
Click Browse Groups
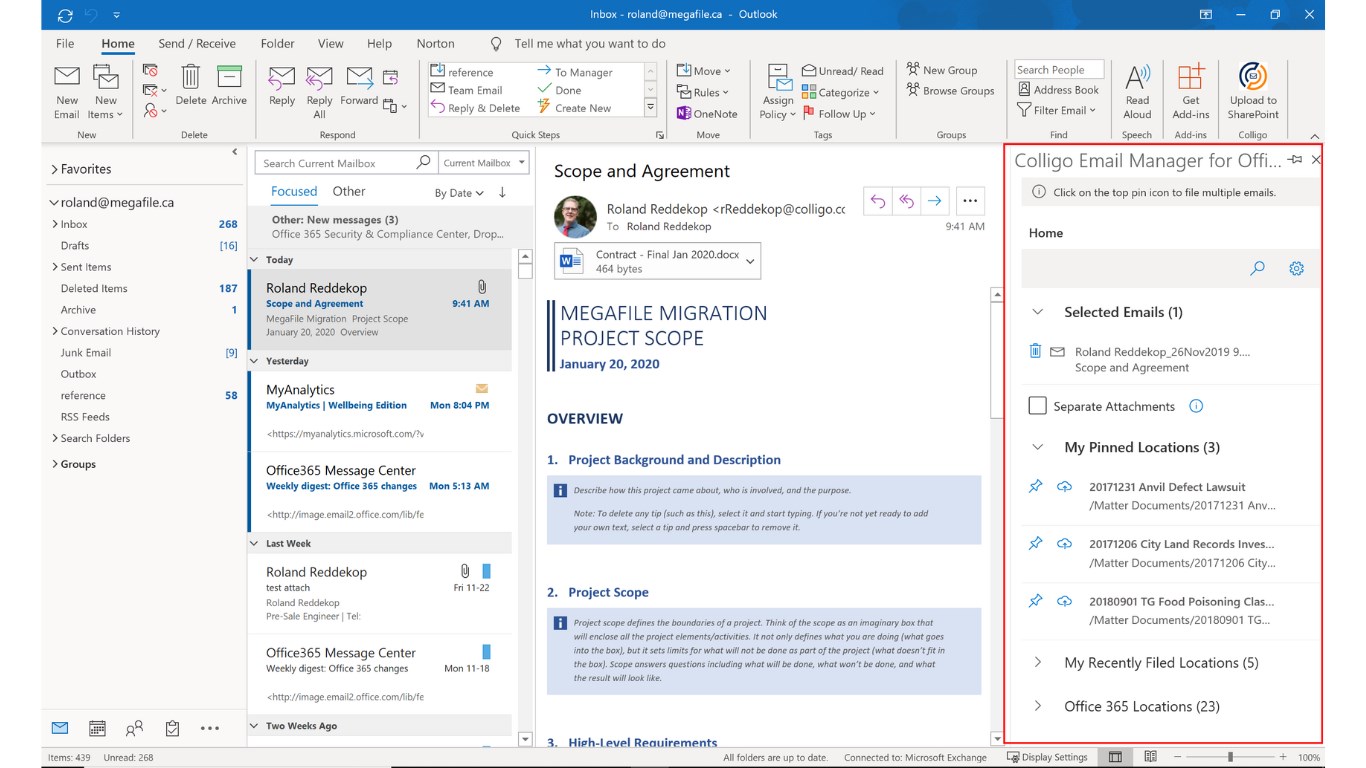950,90
